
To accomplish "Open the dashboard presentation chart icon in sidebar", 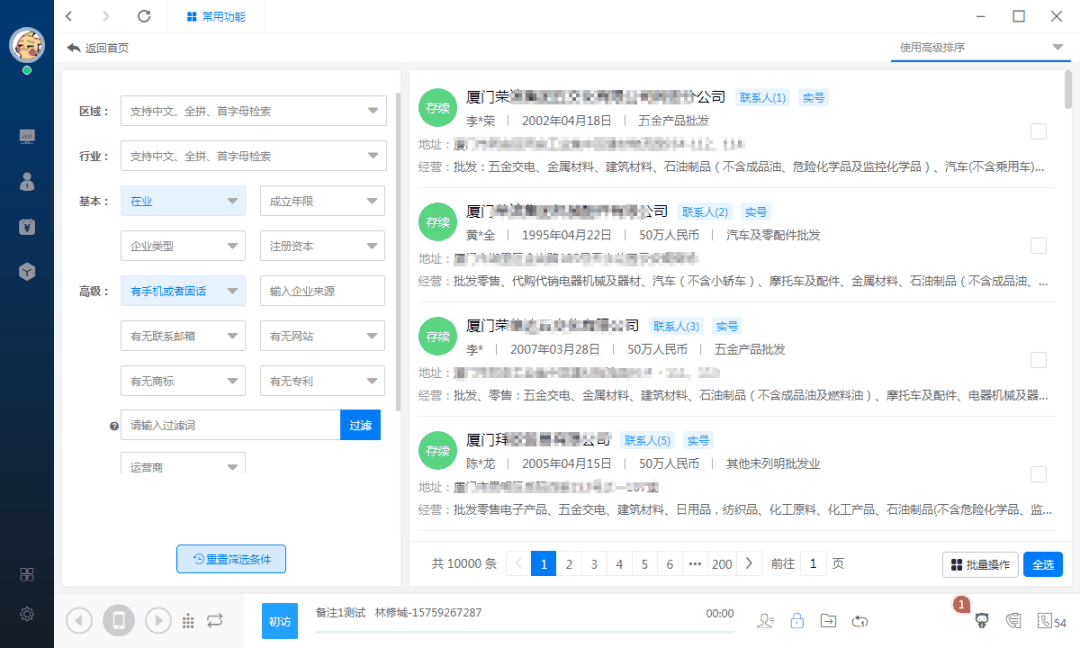I will click(x=27, y=136).
